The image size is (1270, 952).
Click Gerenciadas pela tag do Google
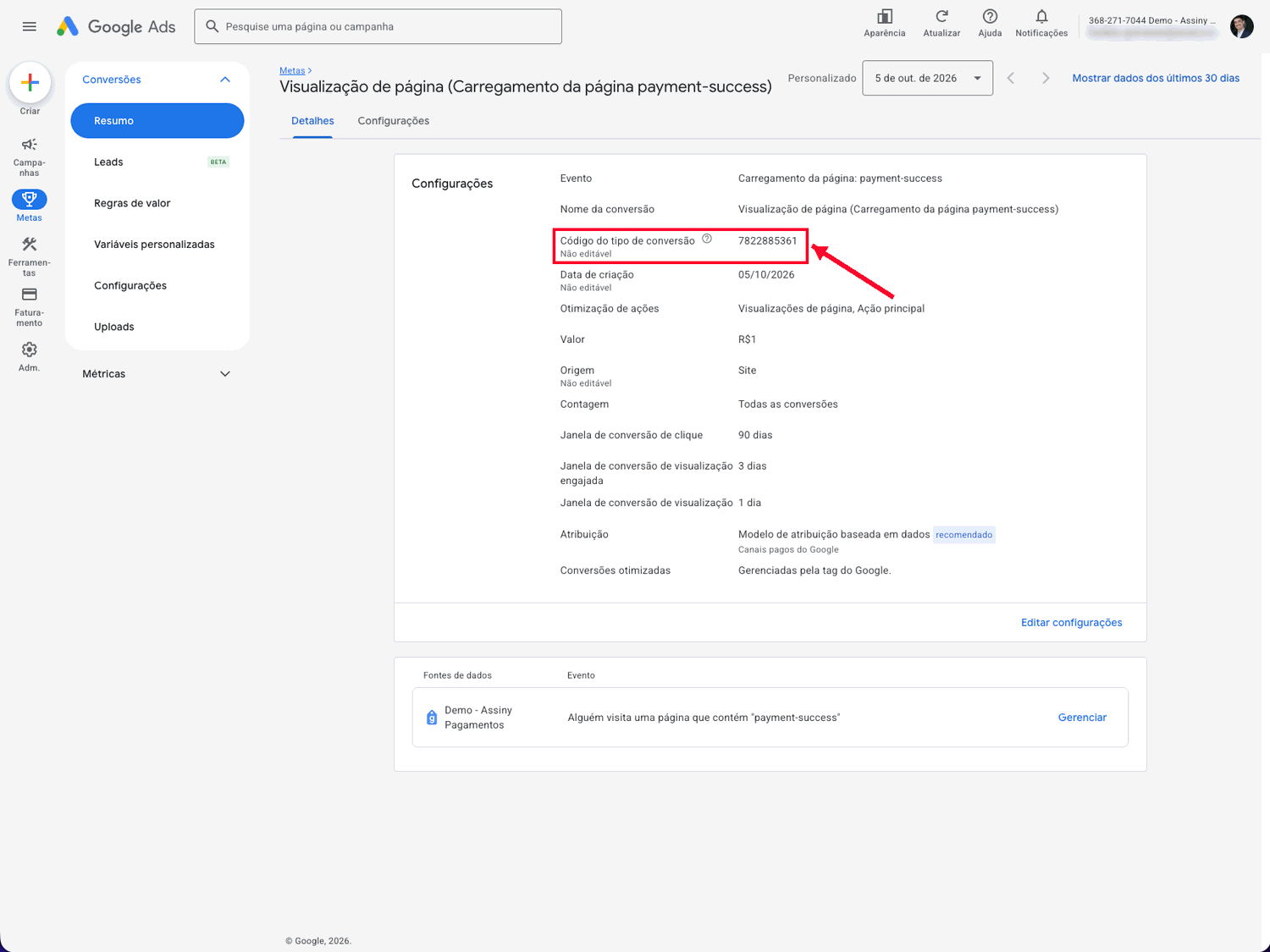click(x=814, y=570)
